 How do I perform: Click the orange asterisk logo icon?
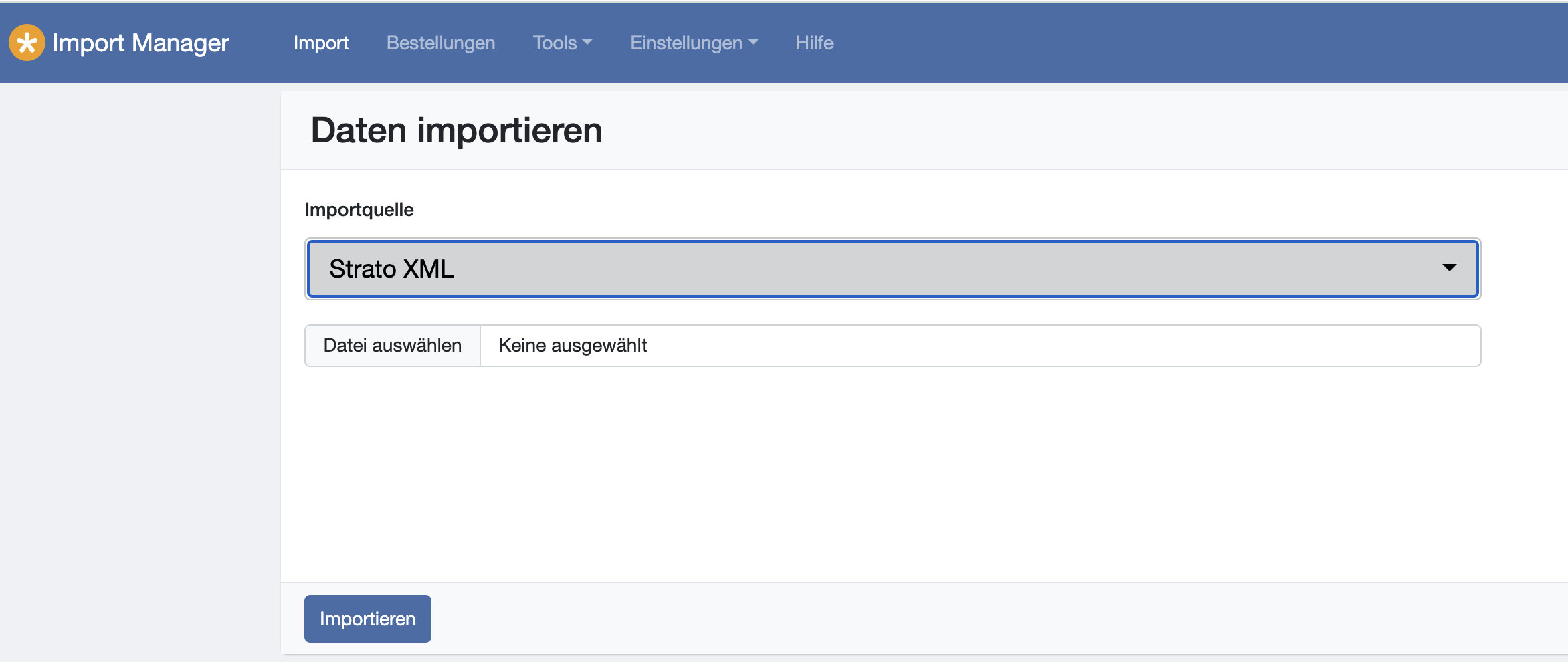pyautogui.click(x=27, y=43)
